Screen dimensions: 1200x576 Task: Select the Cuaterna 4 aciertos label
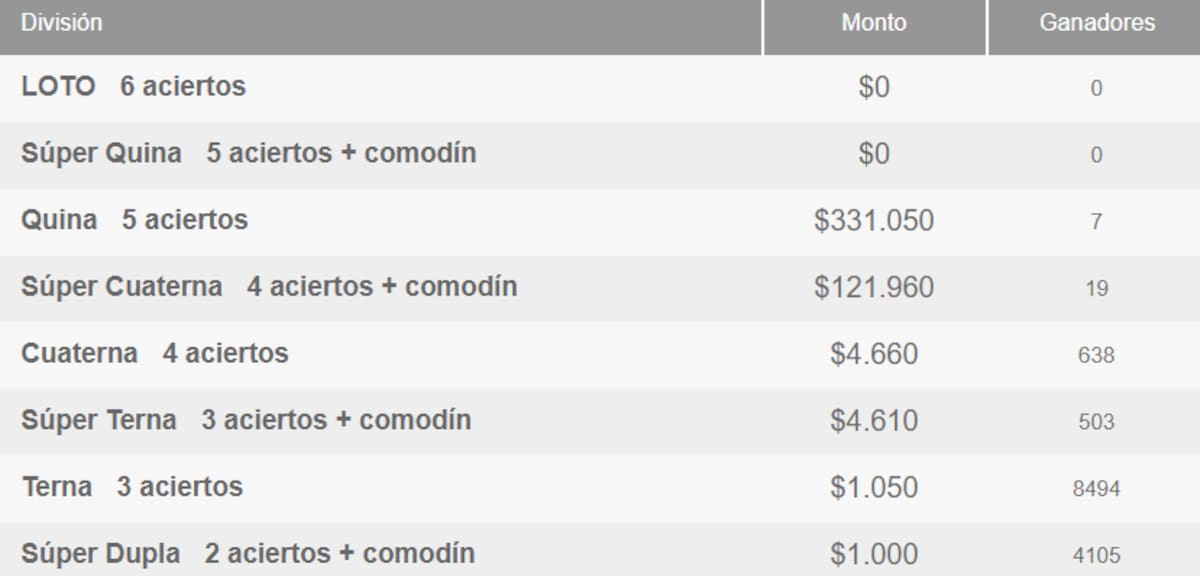[x=154, y=353]
